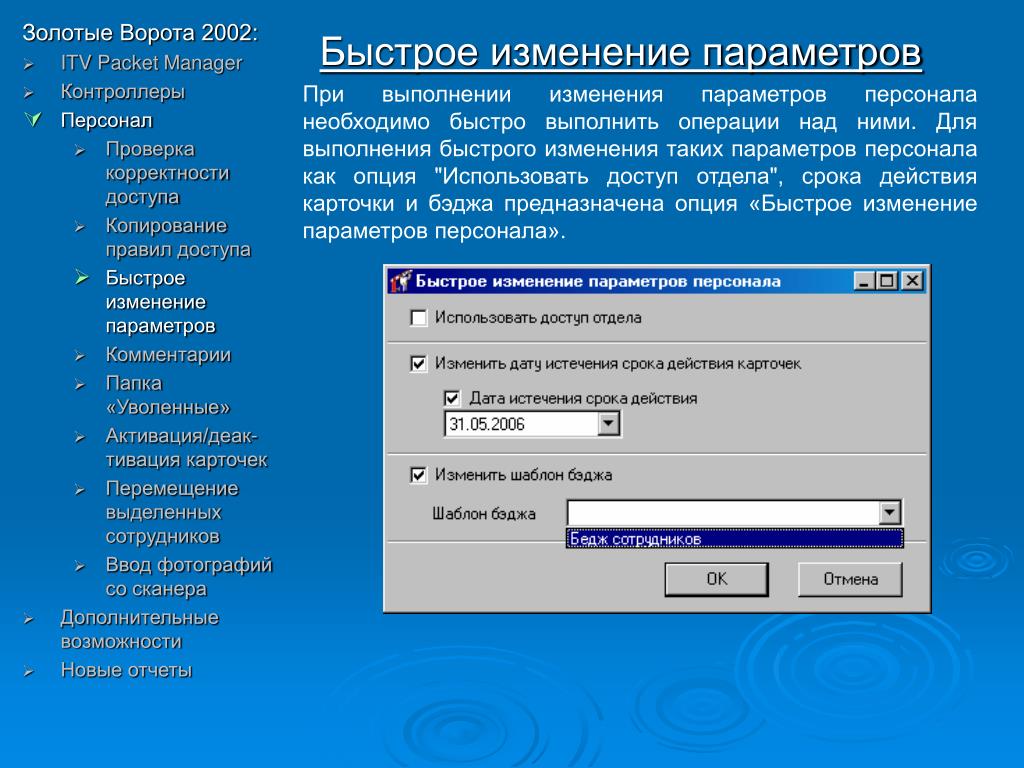Screen dimensions: 1024x768
Task: Click the slide title 'Быстрое изменение параметров'
Action: (x=620, y=52)
